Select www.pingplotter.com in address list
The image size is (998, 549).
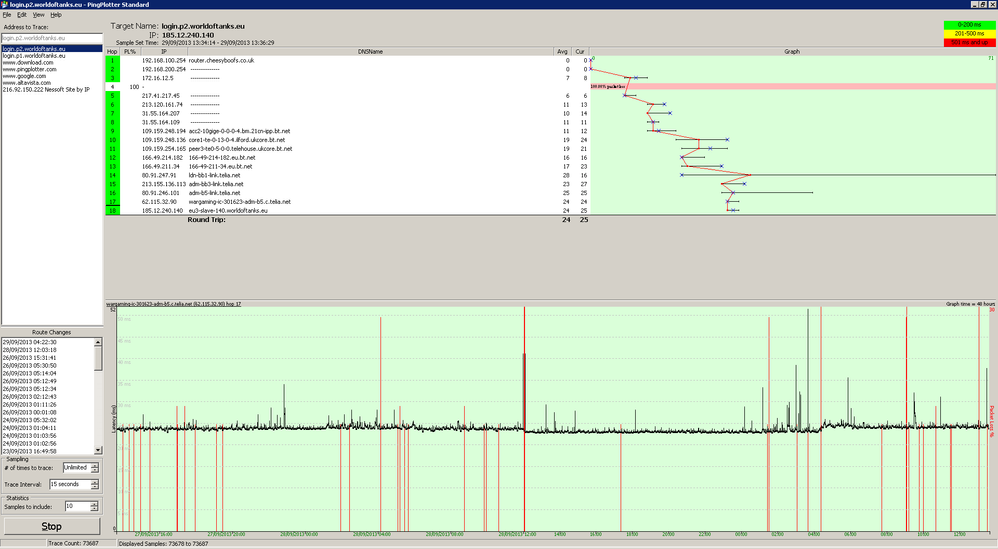pyautogui.click(x=29, y=69)
